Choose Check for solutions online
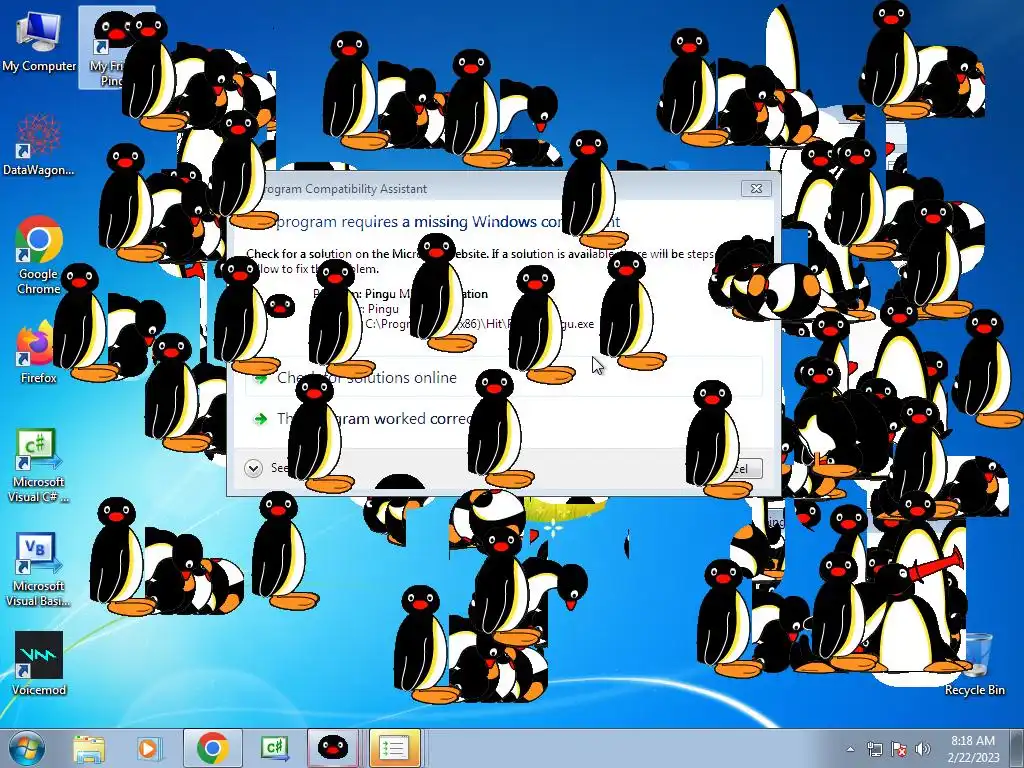This screenshot has width=1024, height=768. pos(504,377)
